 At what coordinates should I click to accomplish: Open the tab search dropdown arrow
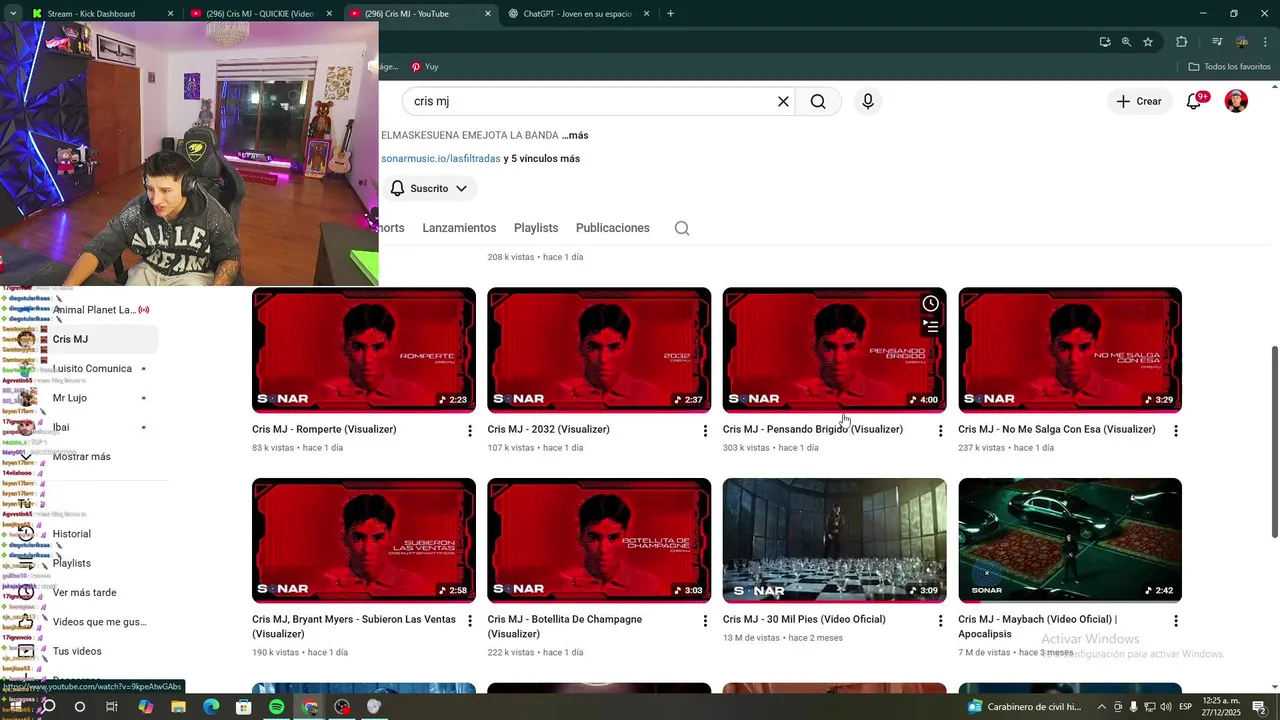click(13, 14)
